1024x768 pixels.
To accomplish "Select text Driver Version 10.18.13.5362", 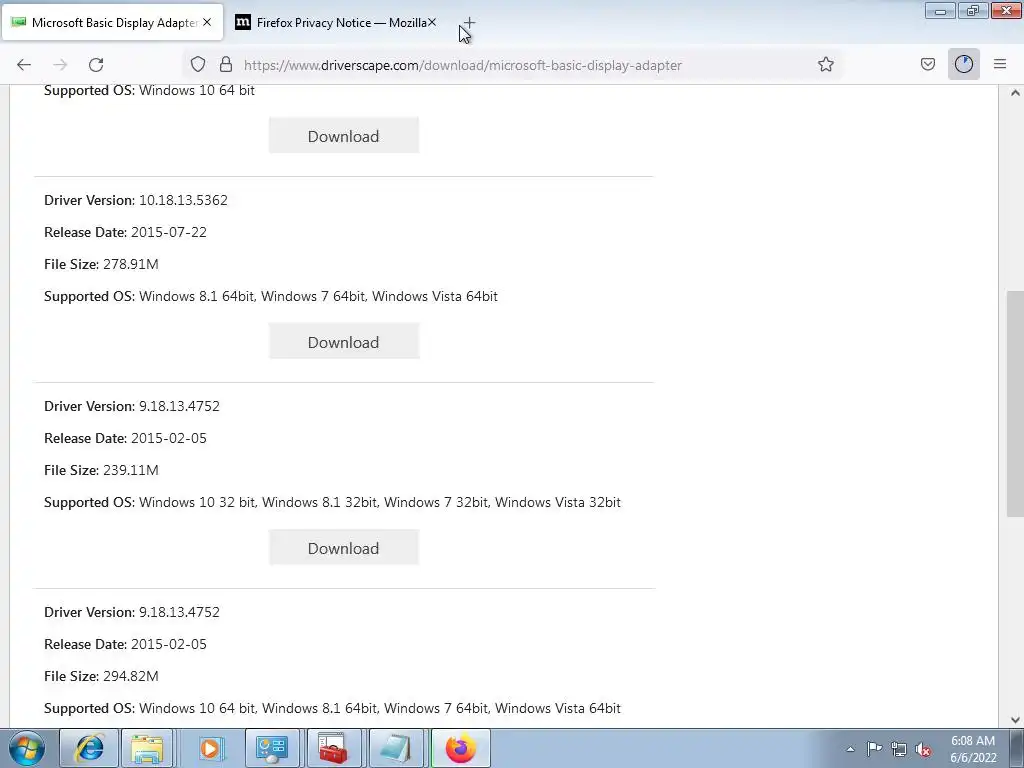I will (136, 200).
